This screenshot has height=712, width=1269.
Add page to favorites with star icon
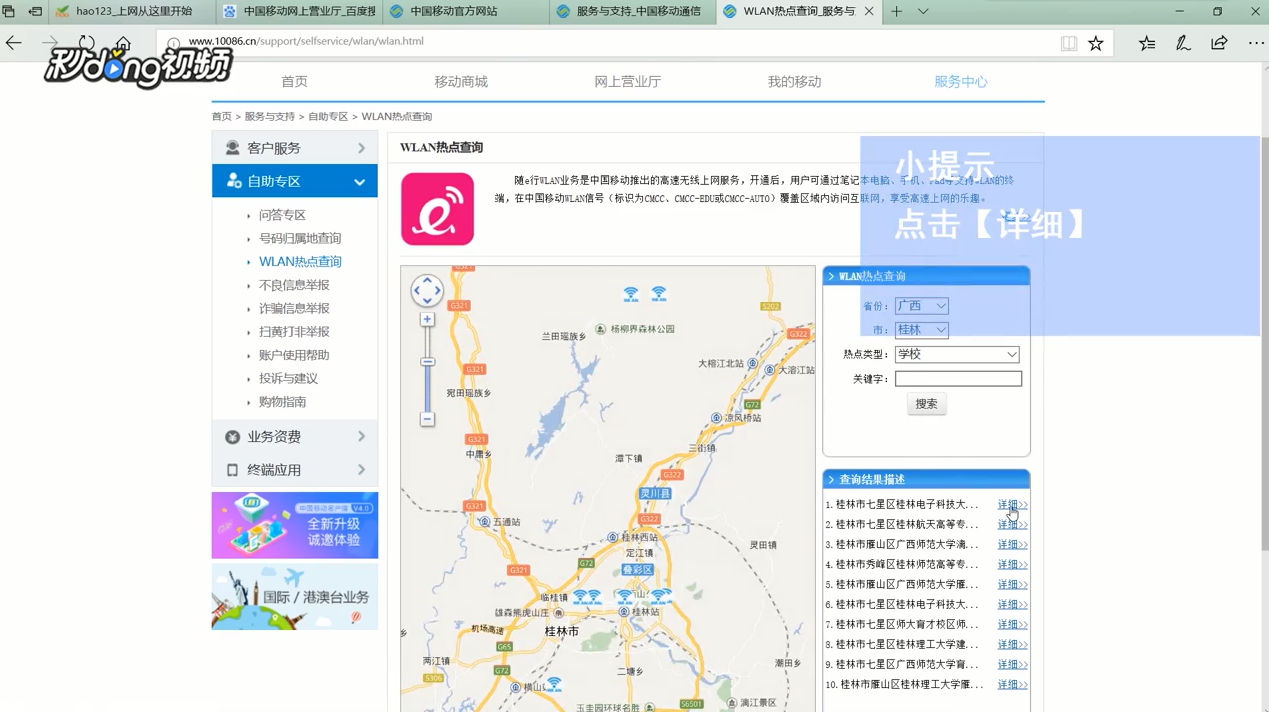pyautogui.click(x=1096, y=43)
